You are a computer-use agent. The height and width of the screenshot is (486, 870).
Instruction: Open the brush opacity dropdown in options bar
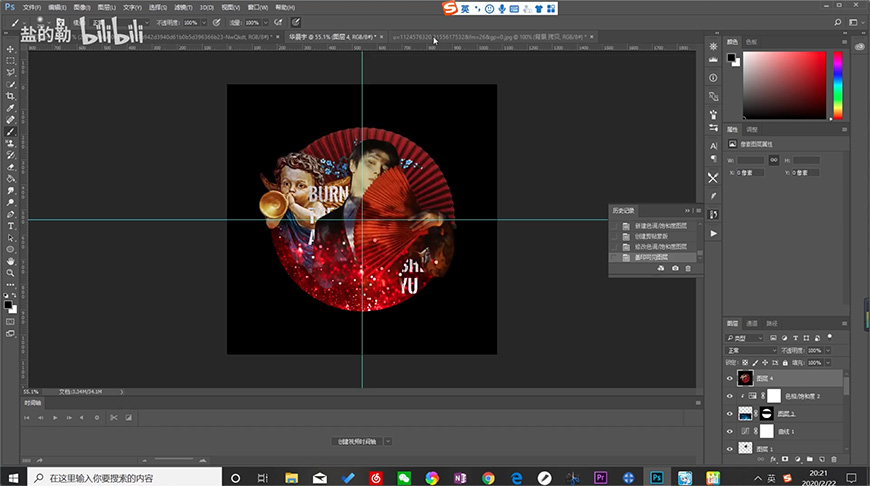(204, 23)
